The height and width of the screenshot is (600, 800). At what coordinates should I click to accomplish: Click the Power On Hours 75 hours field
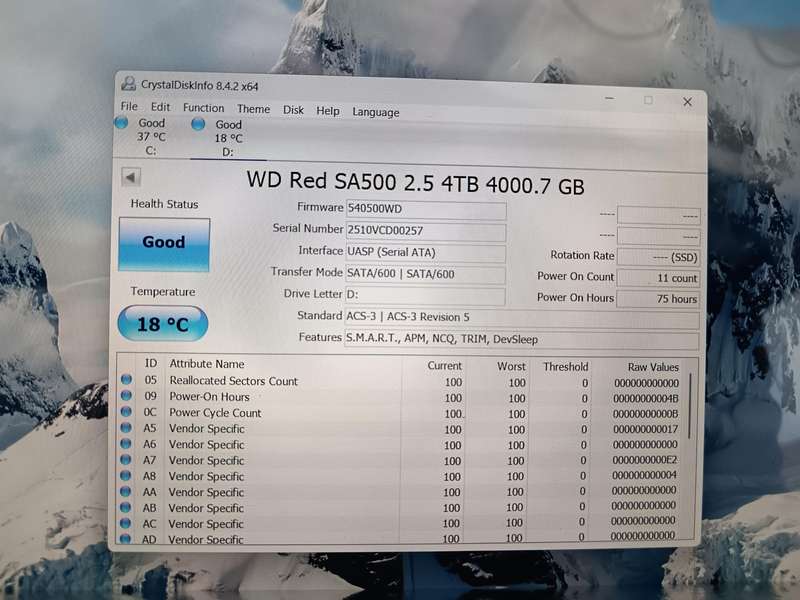pyautogui.click(x=658, y=299)
